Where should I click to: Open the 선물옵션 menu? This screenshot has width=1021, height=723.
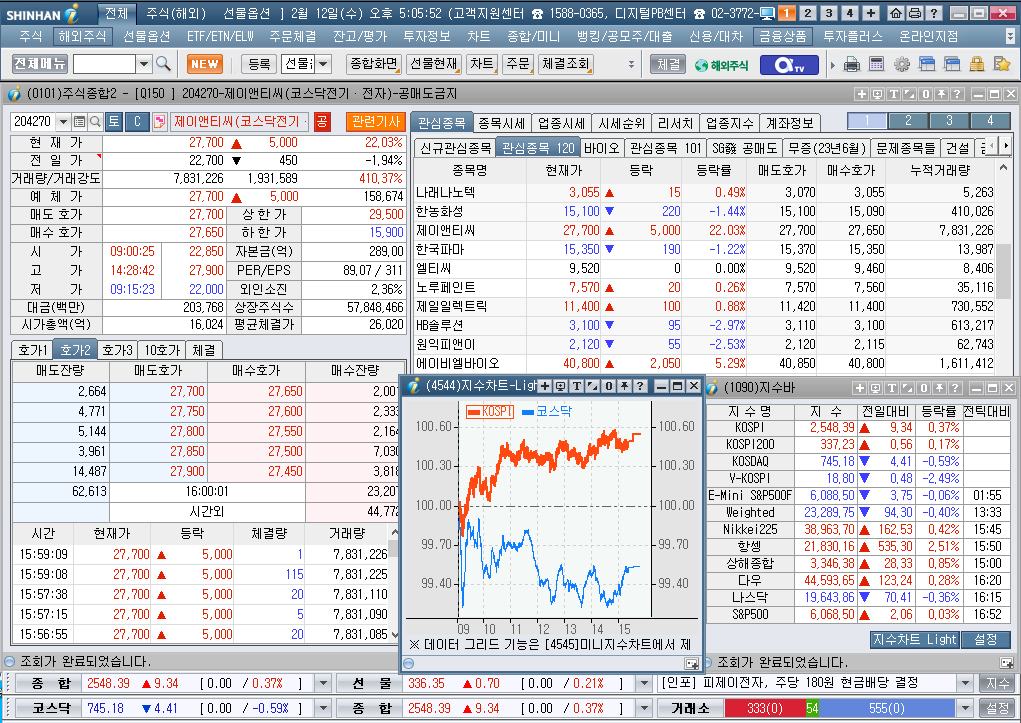(x=147, y=36)
